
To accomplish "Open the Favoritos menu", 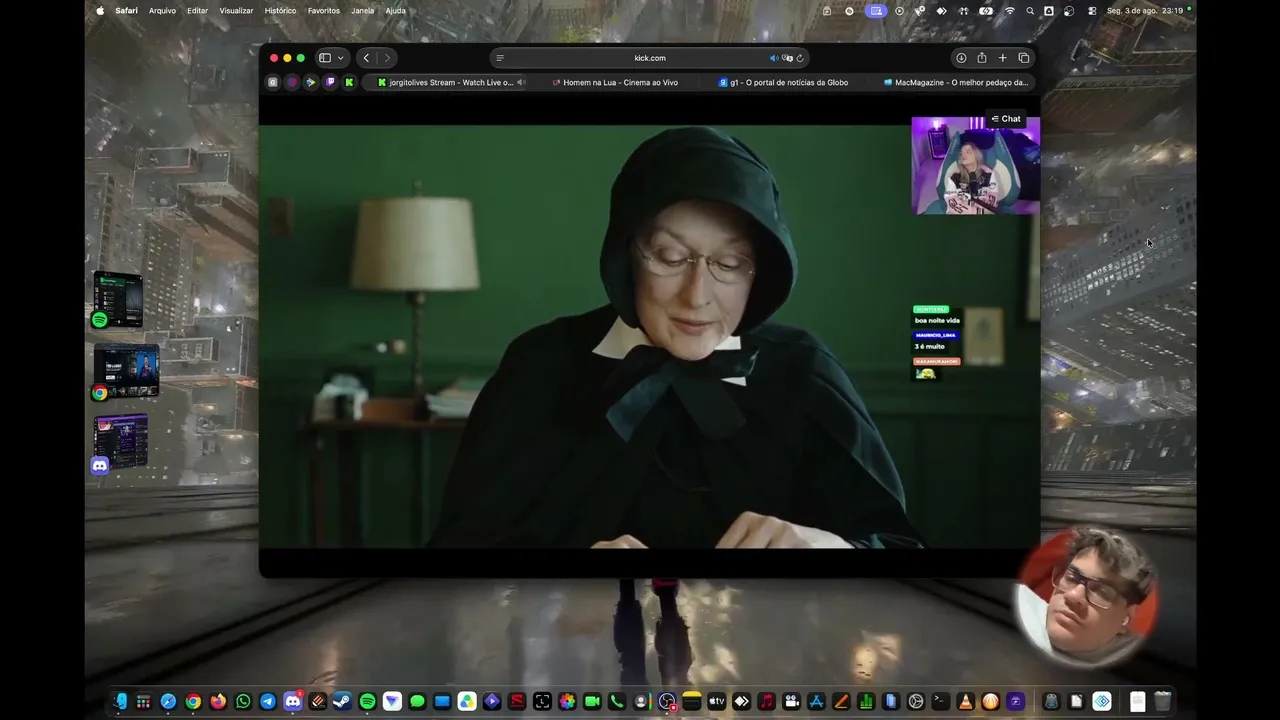I will [x=324, y=11].
